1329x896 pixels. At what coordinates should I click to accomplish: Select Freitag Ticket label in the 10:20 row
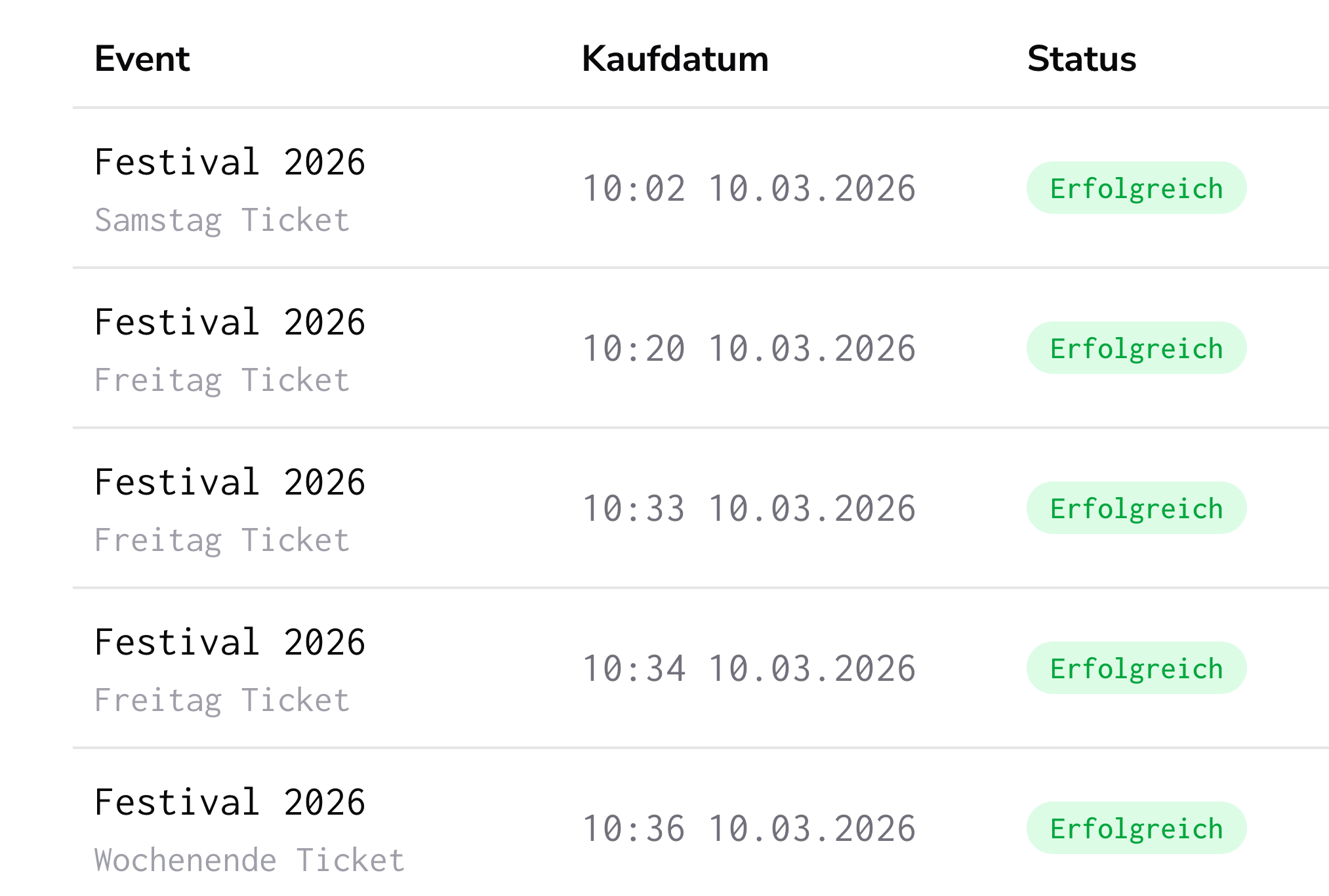[222, 380]
